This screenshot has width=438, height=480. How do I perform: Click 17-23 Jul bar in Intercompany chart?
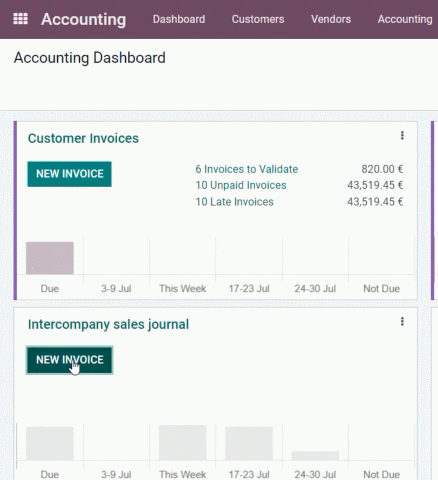click(249, 444)
